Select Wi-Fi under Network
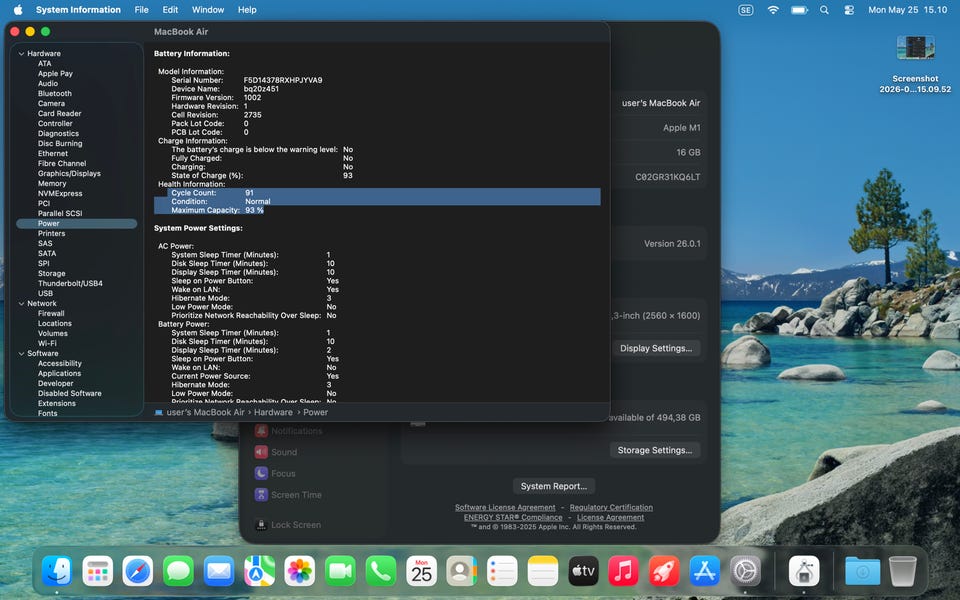Screen dimensions: 960x600 (x=47, y=343)
